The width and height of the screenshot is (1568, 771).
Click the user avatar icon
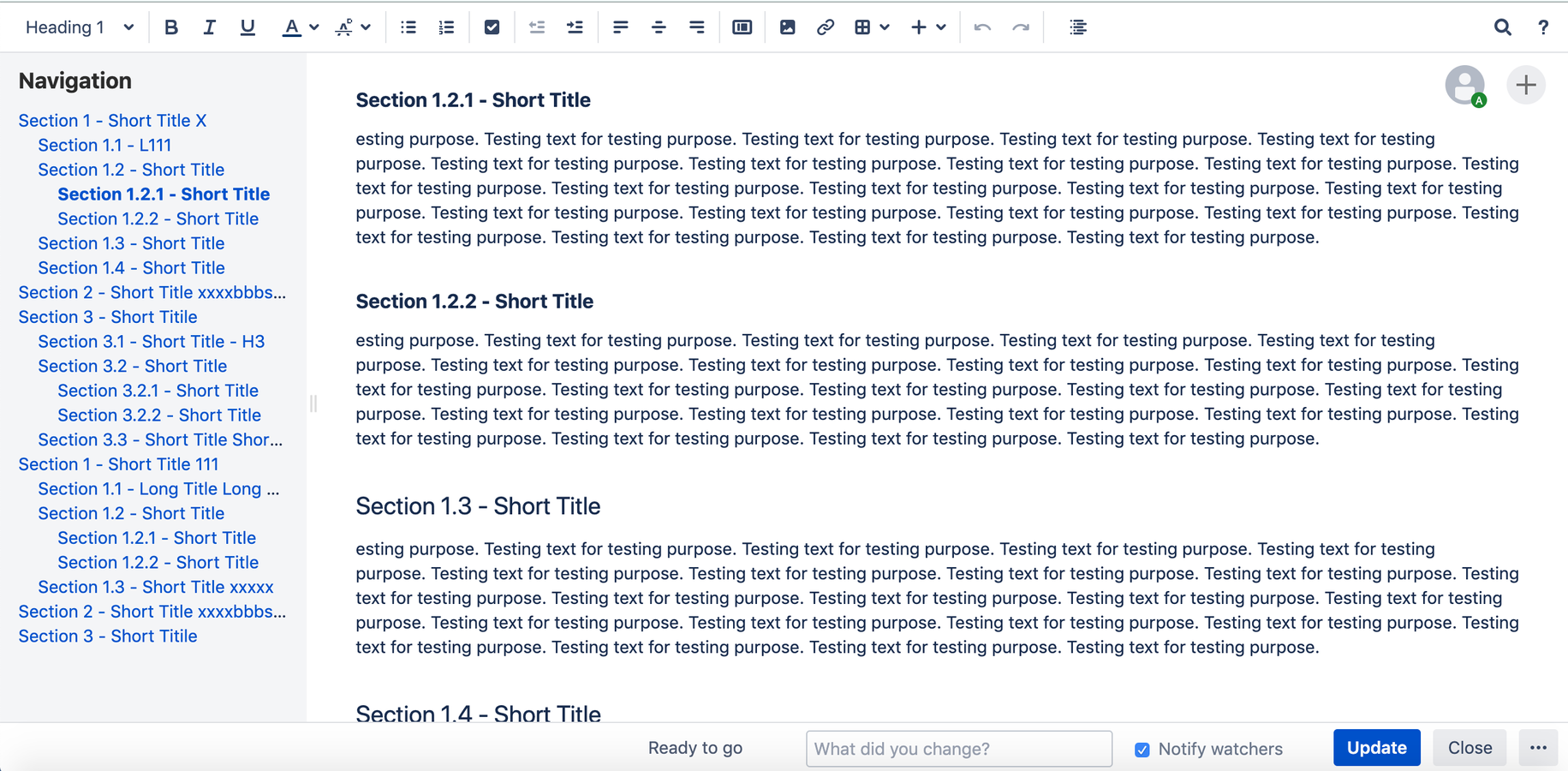[1465, 85]
